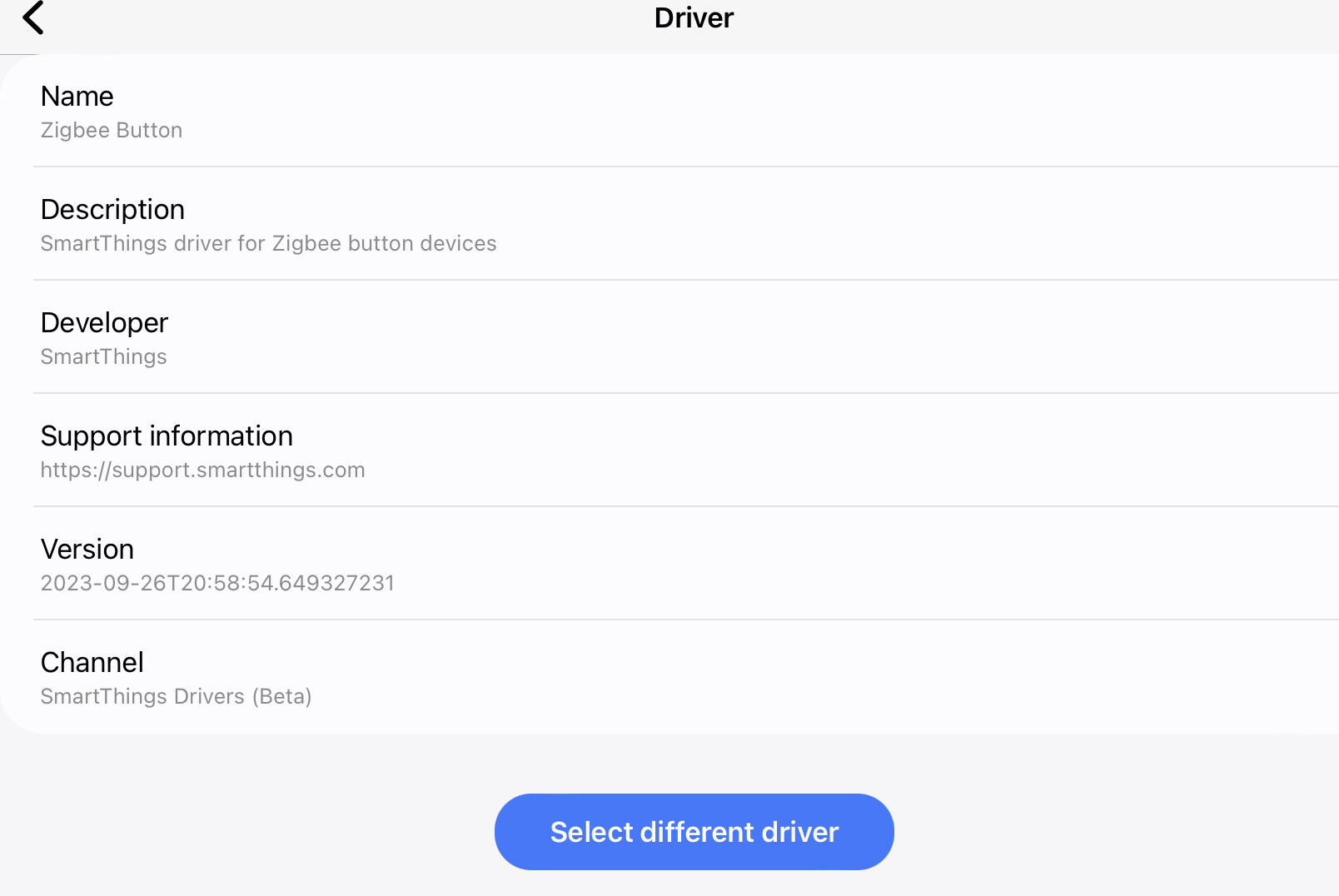
Task: Open the support.smartthings.com link
Action: click(202, 470)
